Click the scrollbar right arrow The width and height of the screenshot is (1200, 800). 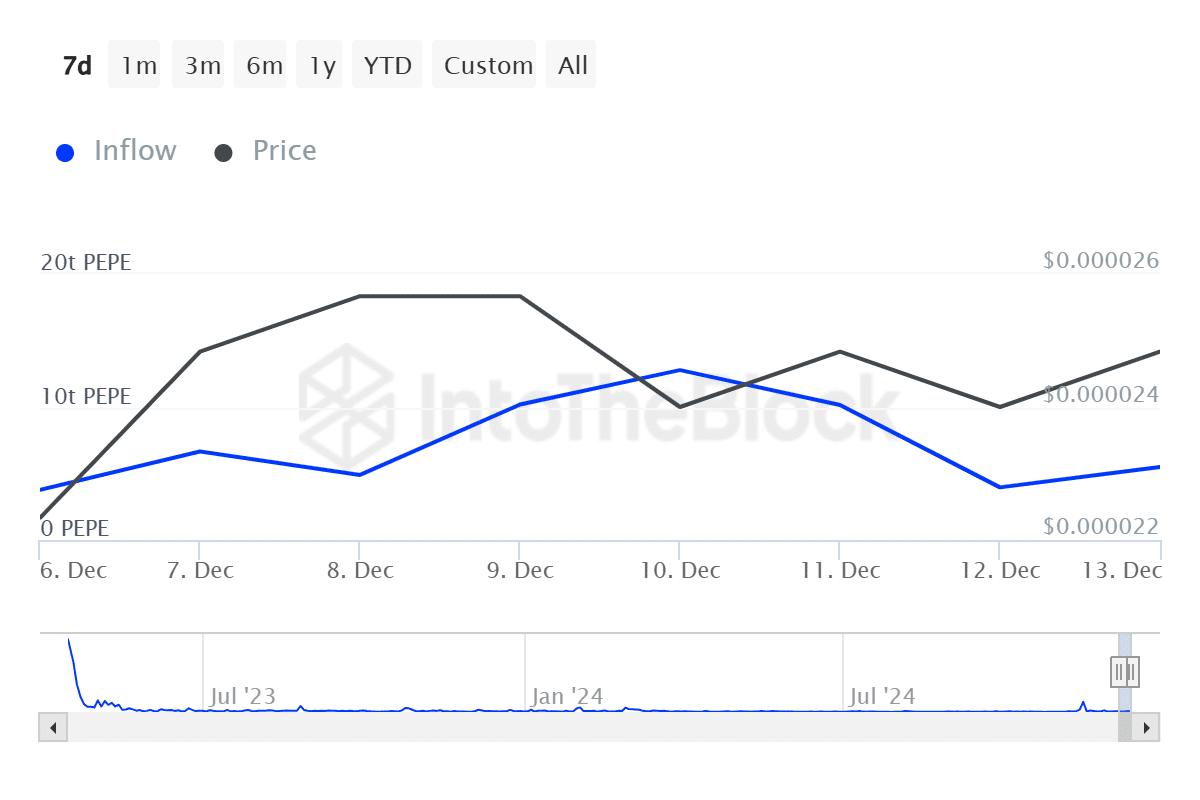click(x=1146, y=727)
